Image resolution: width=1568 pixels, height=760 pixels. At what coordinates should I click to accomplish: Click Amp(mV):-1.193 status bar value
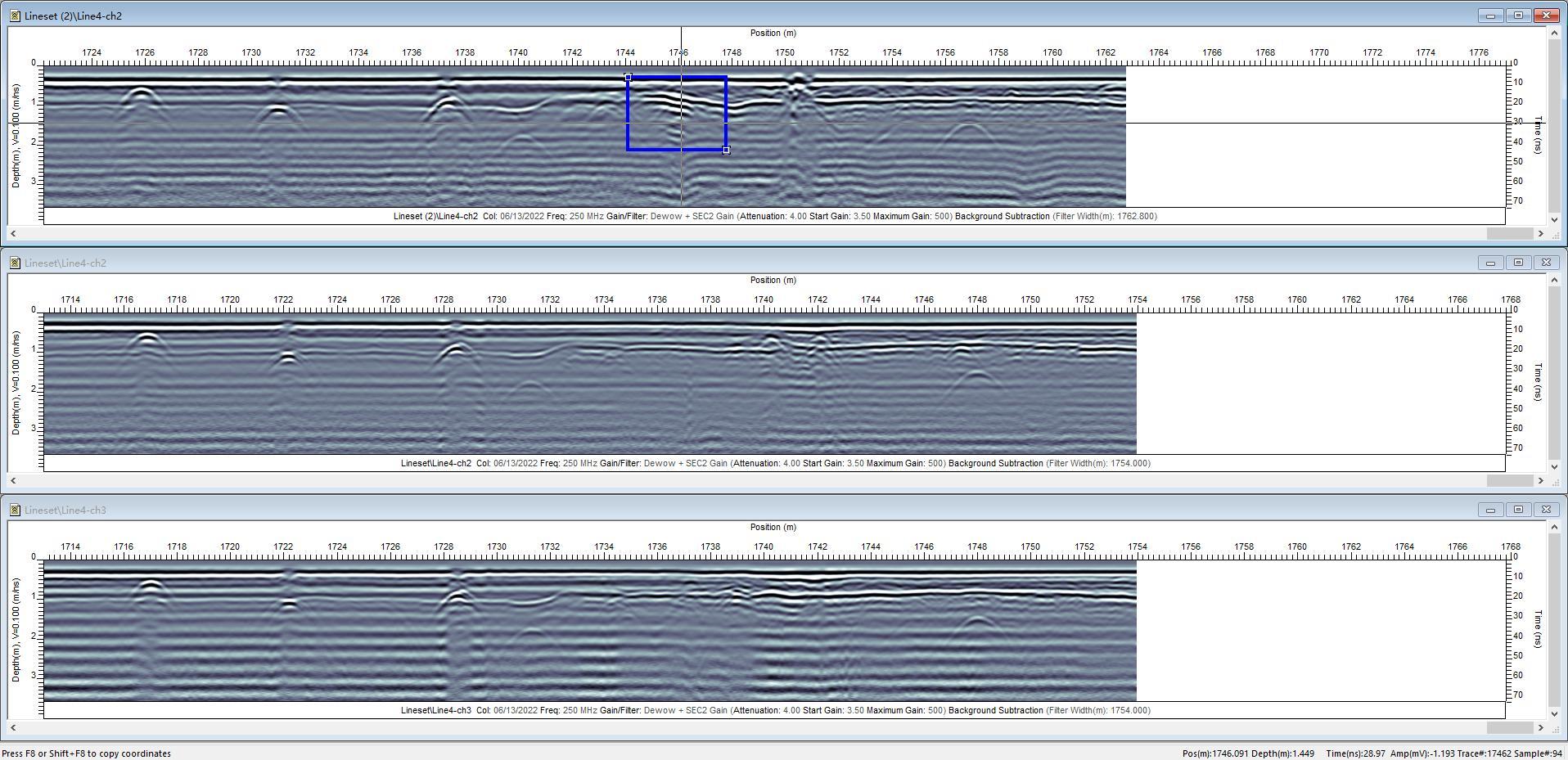coord(1422,753)
